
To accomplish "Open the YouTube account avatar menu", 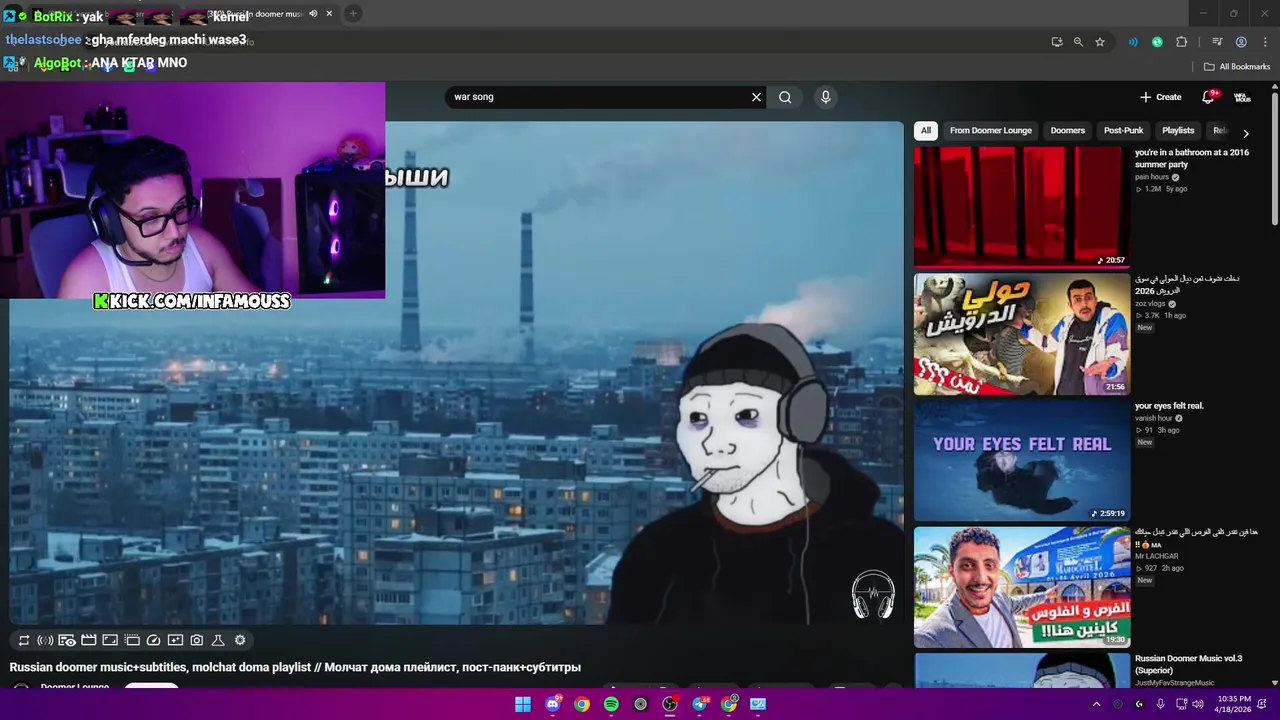I will point(1242,97).
